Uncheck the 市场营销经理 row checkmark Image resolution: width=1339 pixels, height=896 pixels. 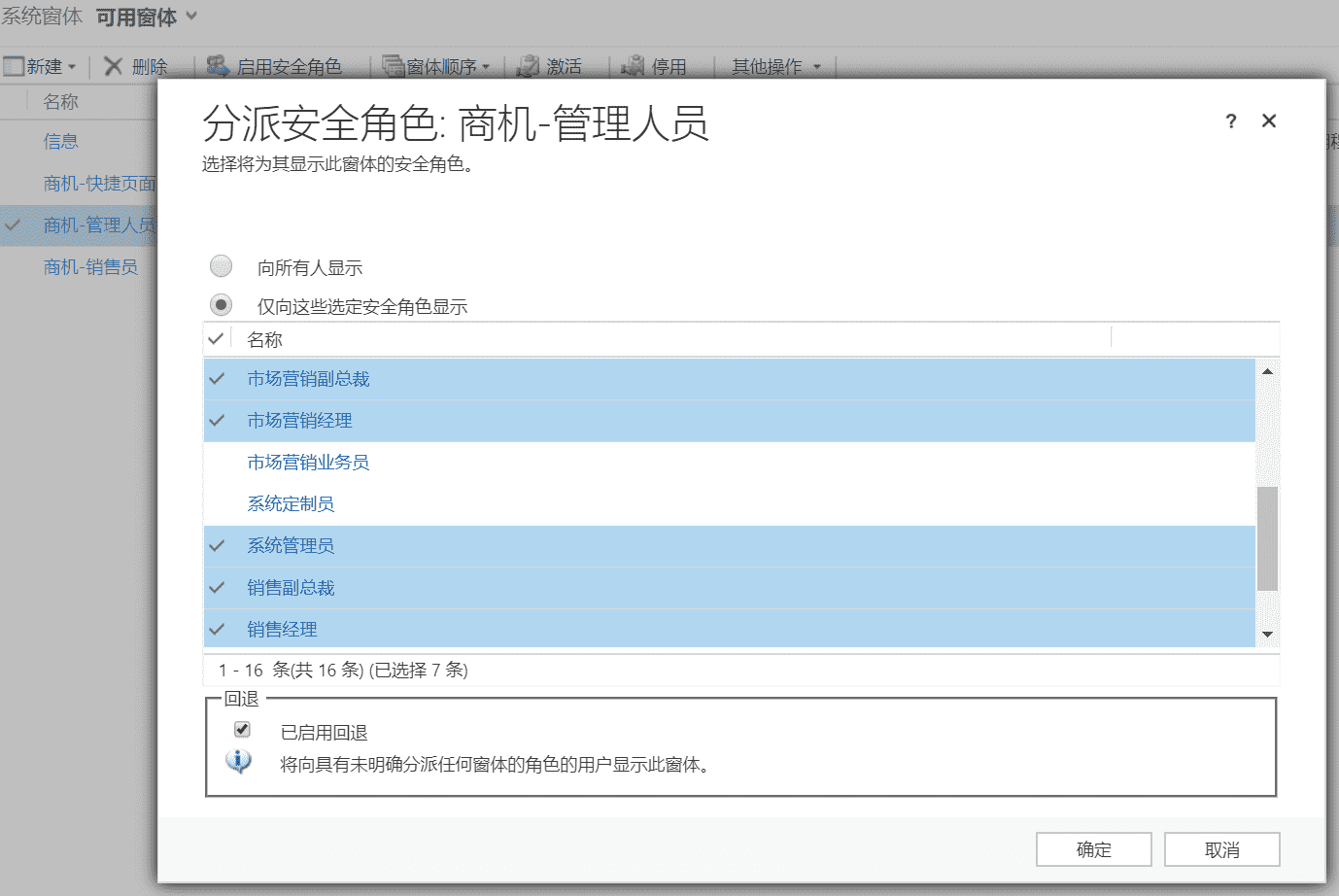[x=217, y=421]
